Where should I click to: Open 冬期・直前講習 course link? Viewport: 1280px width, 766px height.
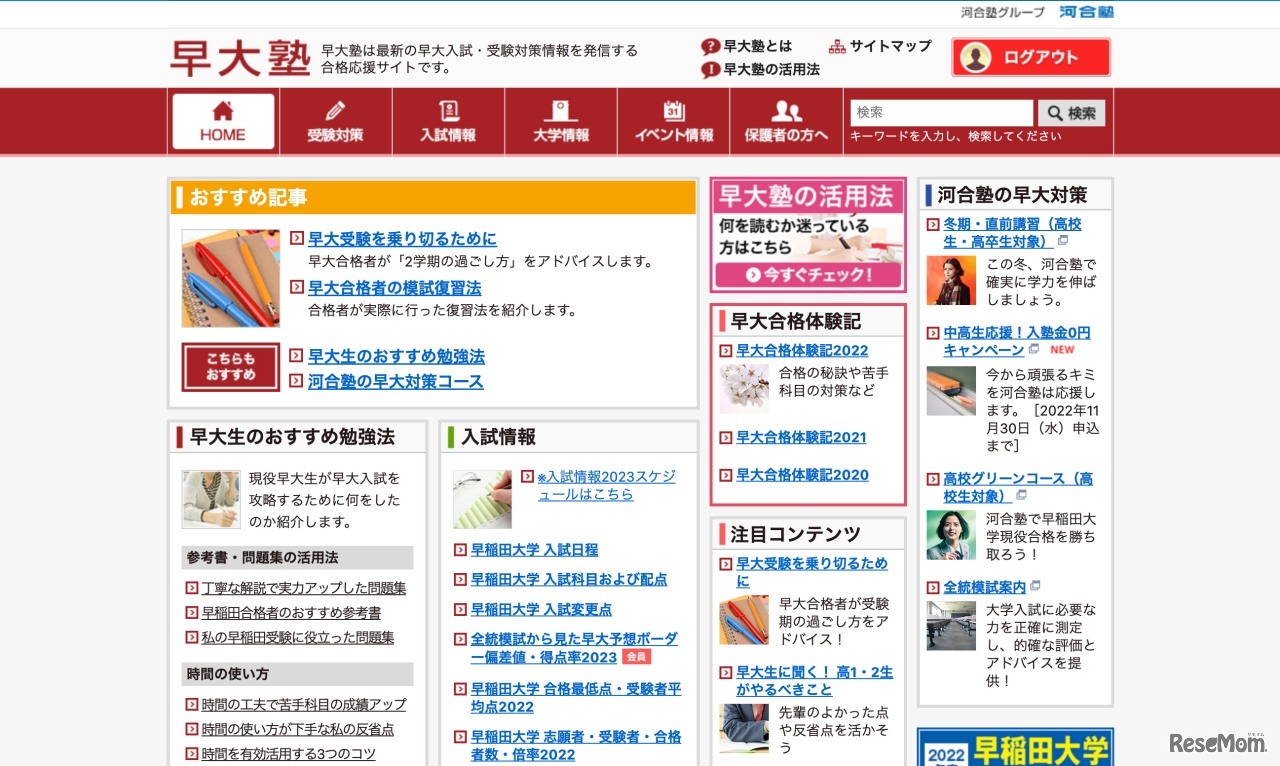coord(1012,233)
